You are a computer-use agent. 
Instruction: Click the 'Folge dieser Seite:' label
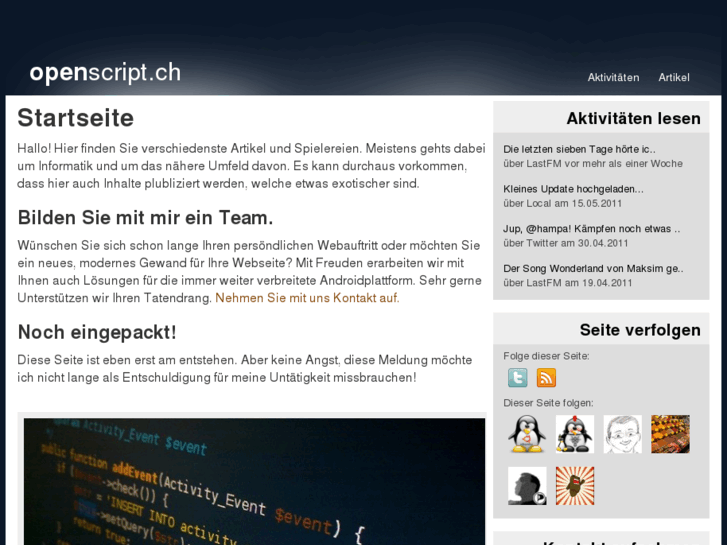(x=546, y=356)
